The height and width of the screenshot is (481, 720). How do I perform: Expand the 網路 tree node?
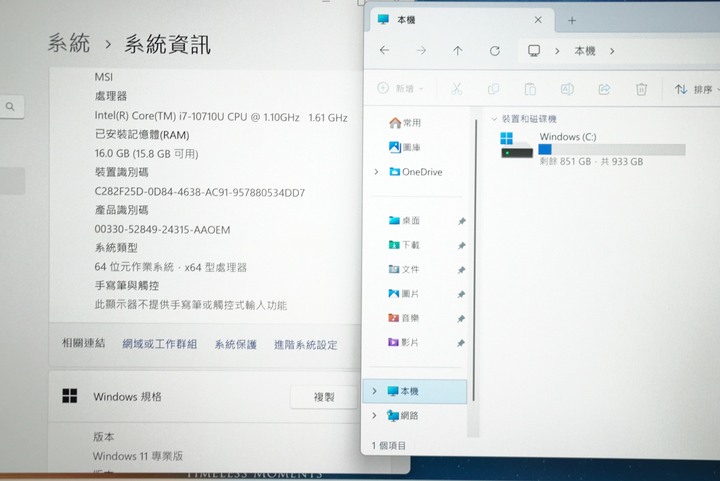(x=374, y=415)
